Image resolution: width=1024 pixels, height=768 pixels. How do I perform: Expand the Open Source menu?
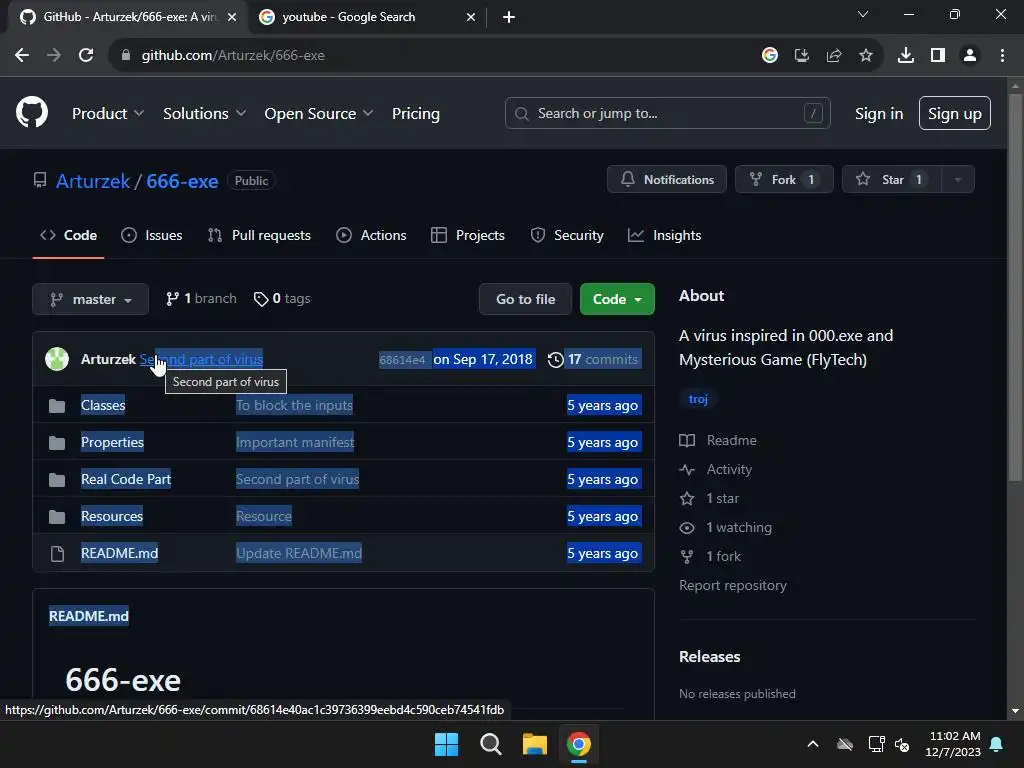[319, 114]
